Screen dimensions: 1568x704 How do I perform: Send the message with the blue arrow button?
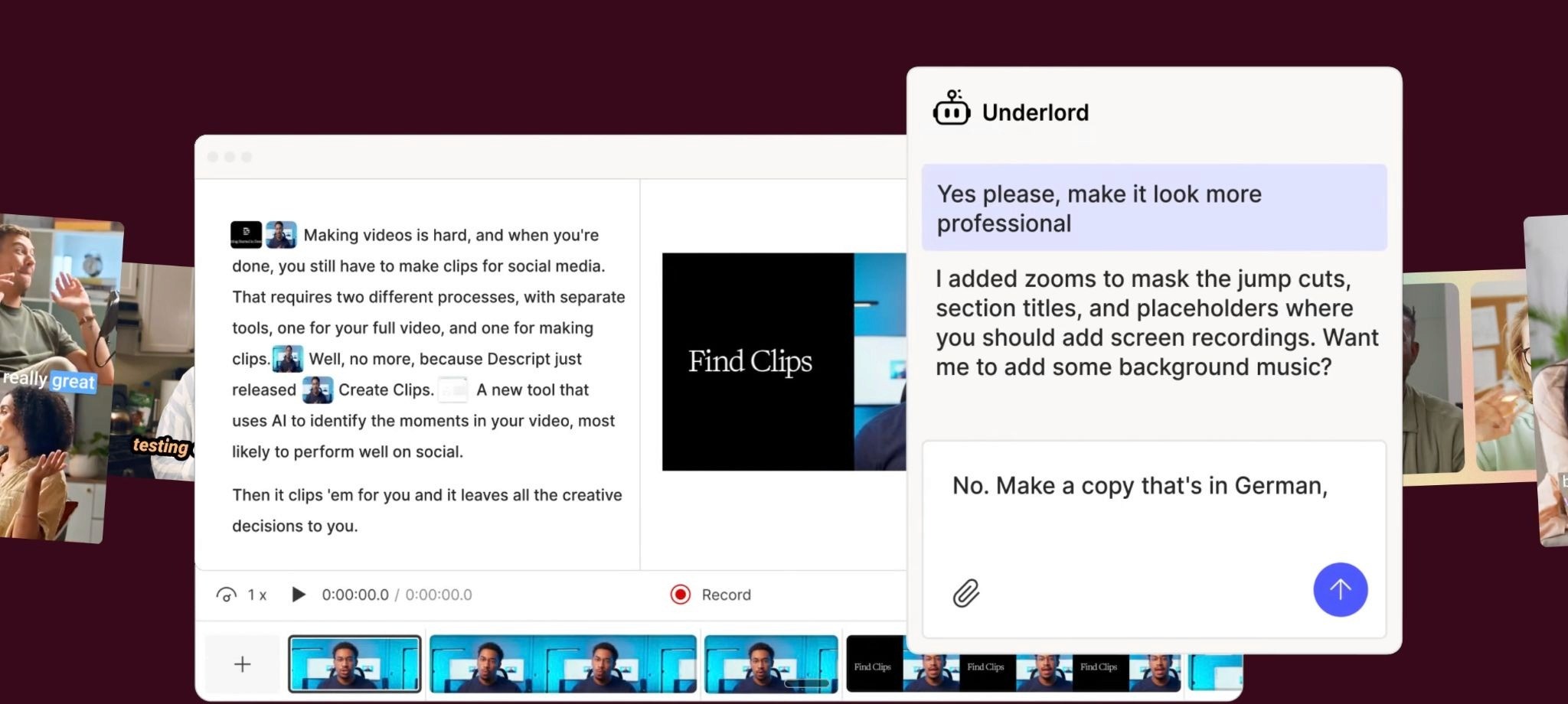[1340, 590]
